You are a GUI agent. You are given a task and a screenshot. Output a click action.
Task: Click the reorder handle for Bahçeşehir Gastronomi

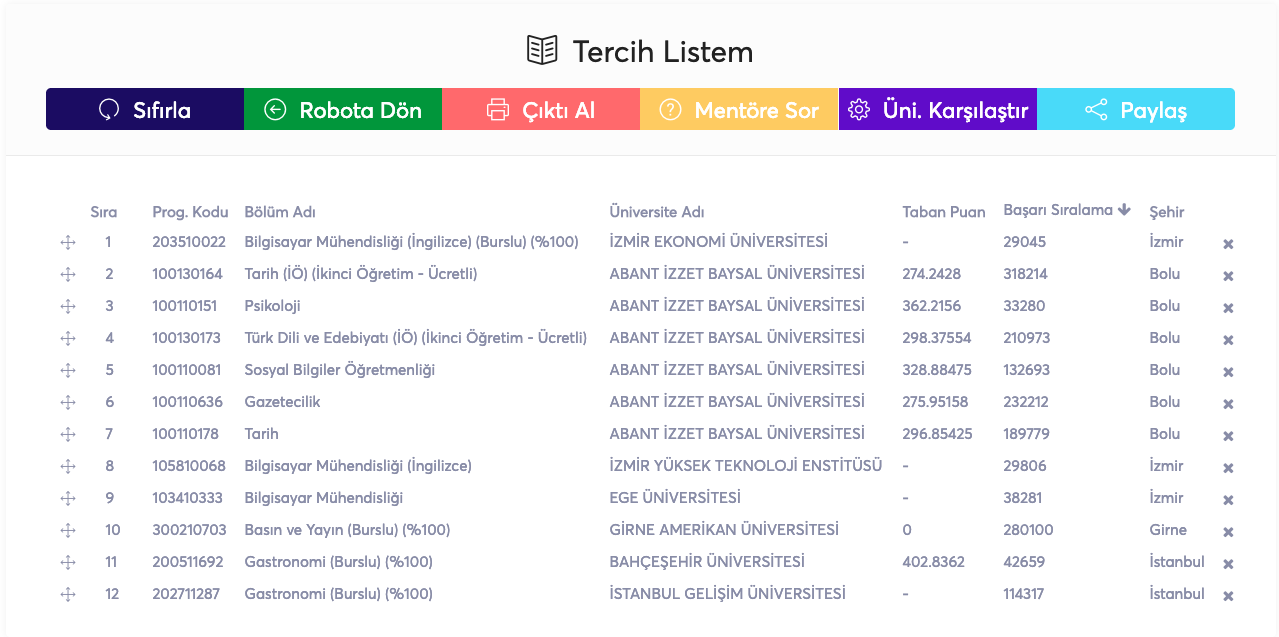coord(68,563)
